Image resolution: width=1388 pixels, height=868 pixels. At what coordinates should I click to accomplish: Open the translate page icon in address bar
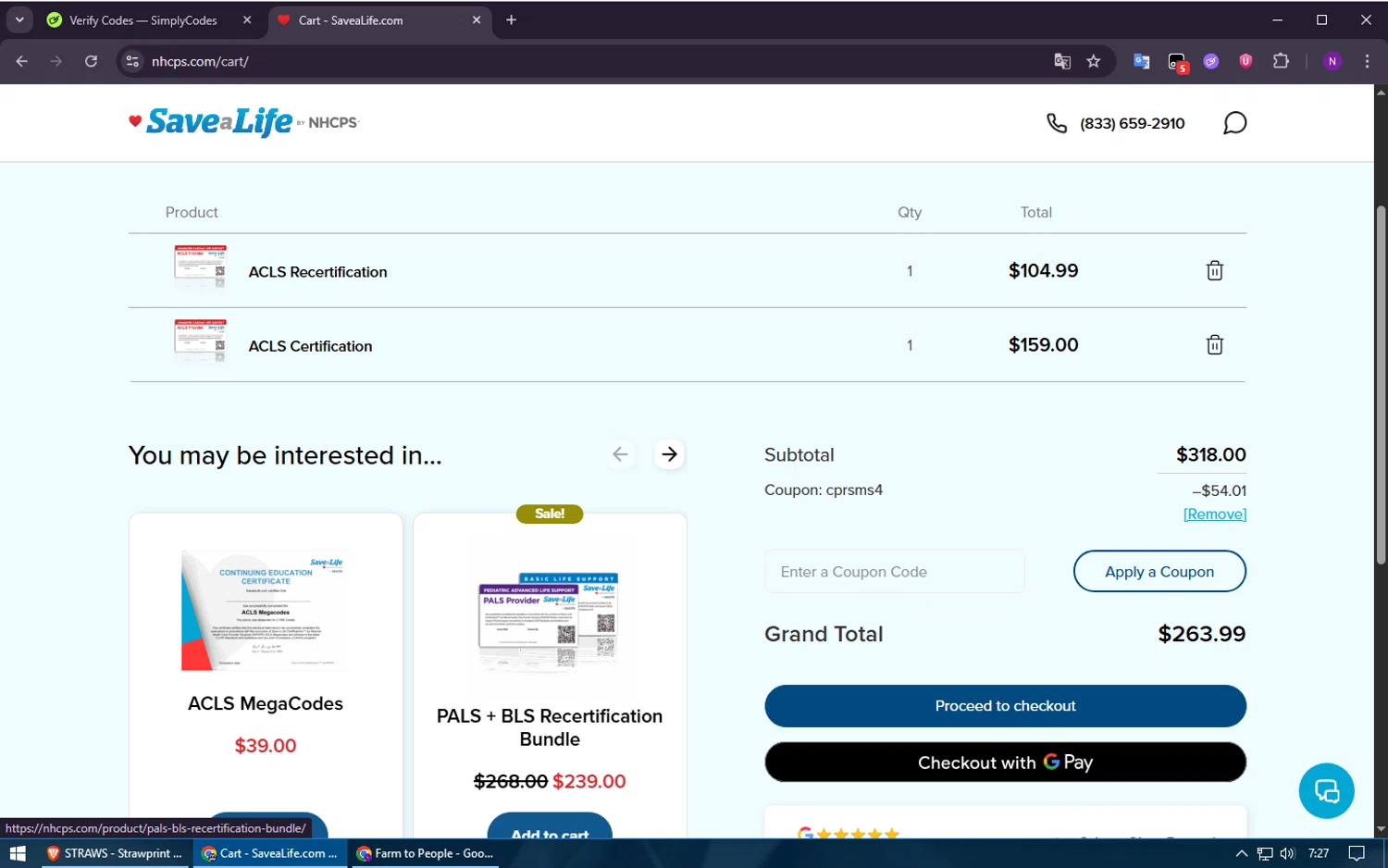click(1062, 61)
